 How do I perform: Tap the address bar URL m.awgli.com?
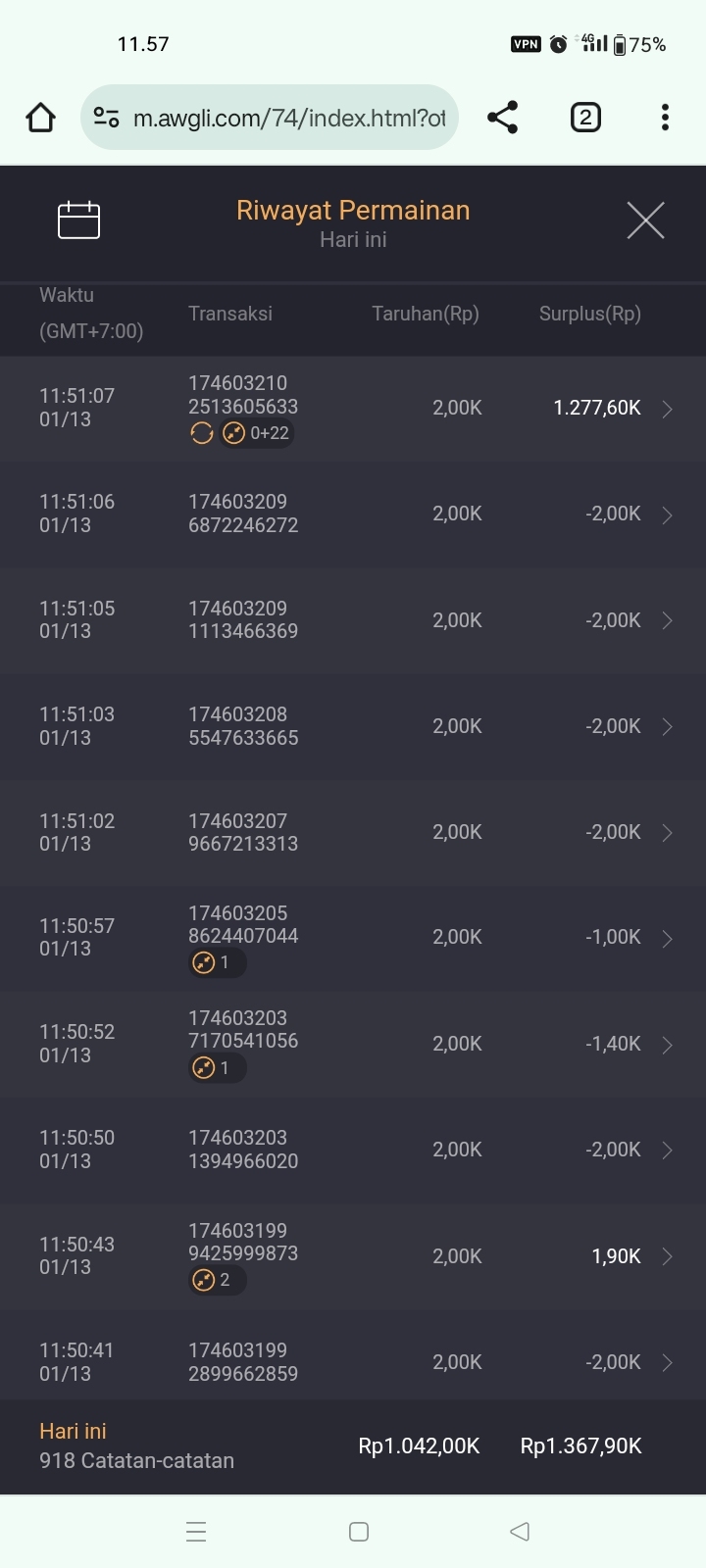pyautogui.click(x=288, y=119)
